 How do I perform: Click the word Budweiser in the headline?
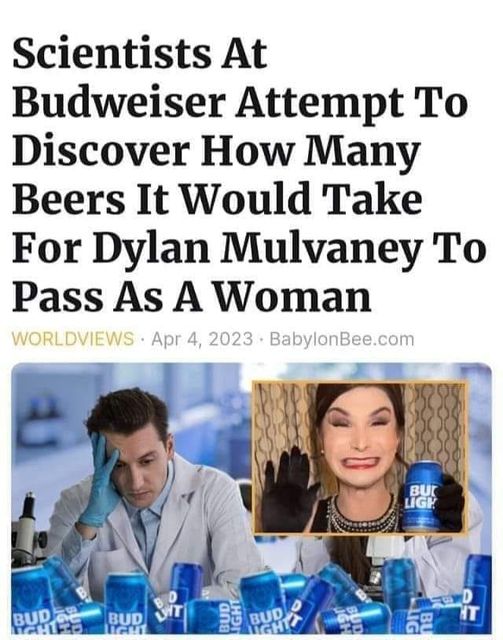click(x=119, y=102)
